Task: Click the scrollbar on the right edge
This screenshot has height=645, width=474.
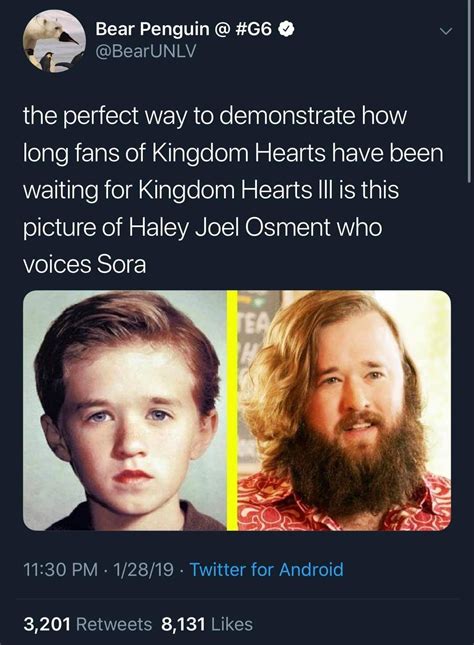Action: point(469,90)
